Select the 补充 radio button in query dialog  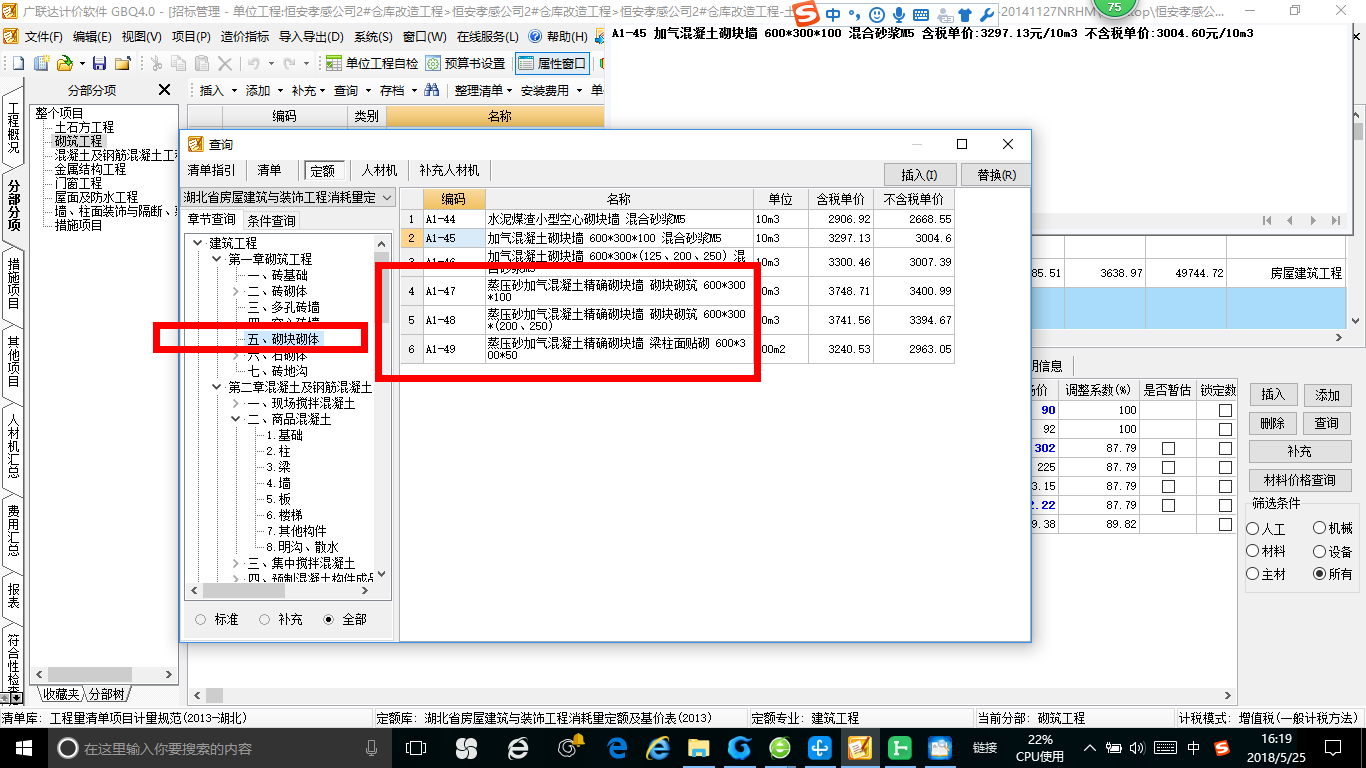pyautogui.click(x=265, y=620)
